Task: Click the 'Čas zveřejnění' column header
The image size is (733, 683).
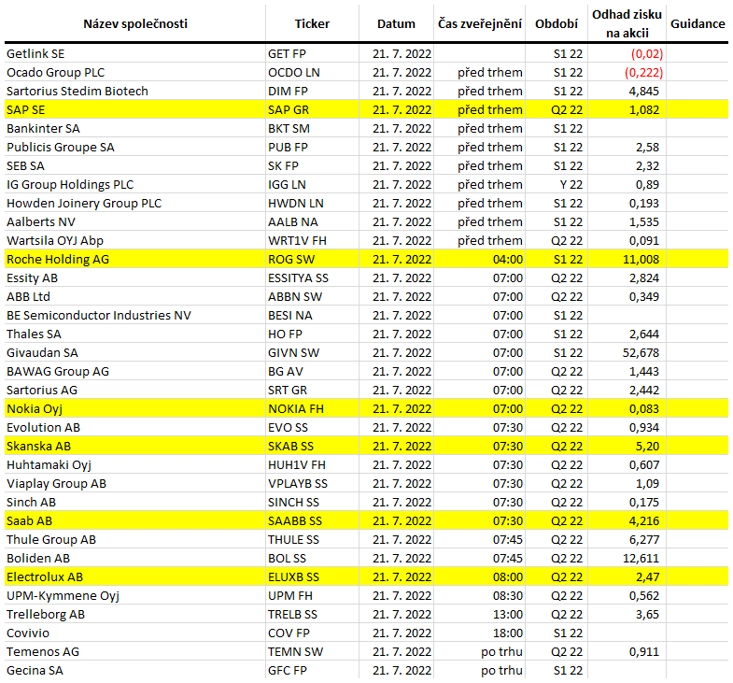Action: coord(480,24)
